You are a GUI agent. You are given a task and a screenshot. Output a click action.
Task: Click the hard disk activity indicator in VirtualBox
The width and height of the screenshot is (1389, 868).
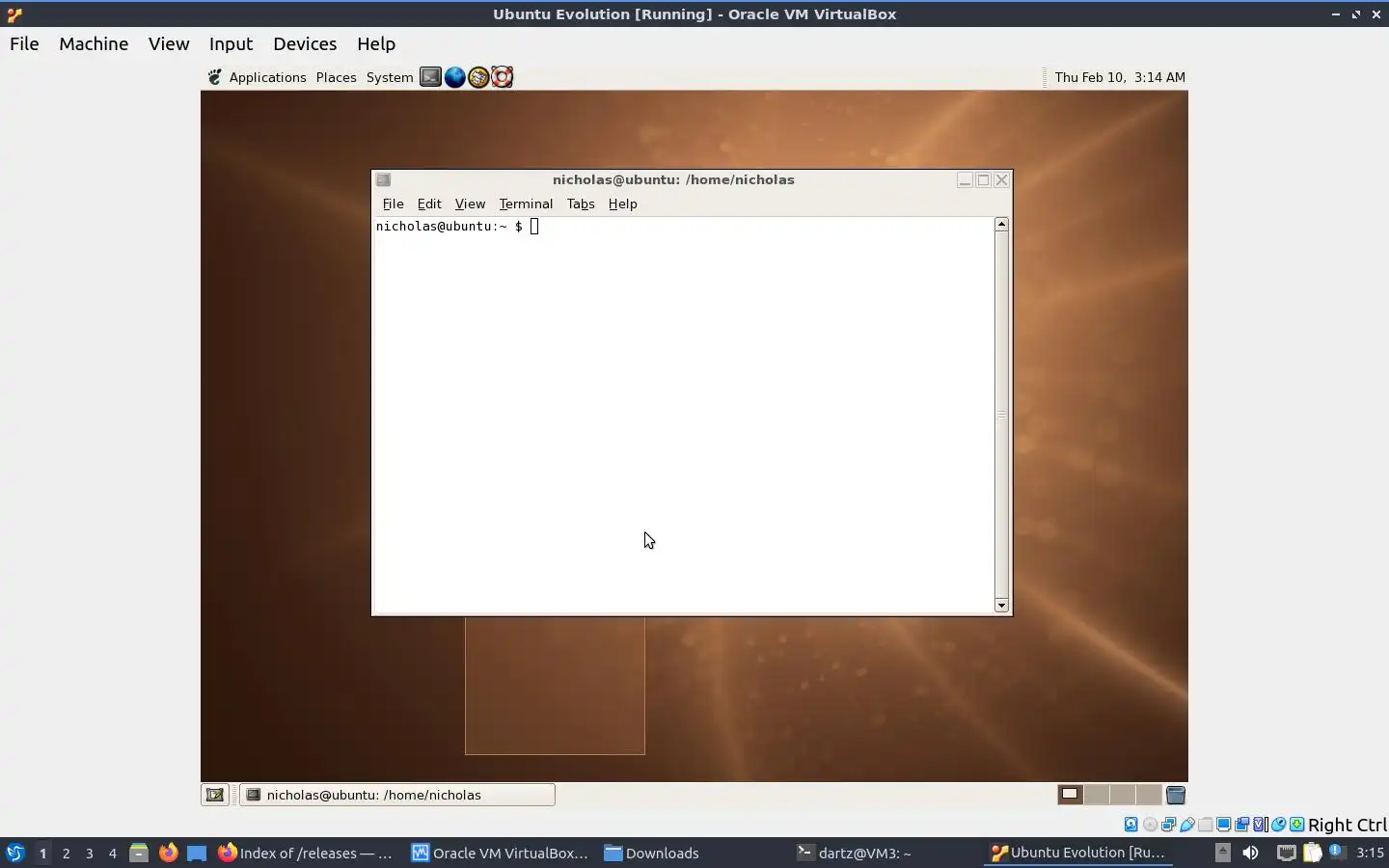1130,825
